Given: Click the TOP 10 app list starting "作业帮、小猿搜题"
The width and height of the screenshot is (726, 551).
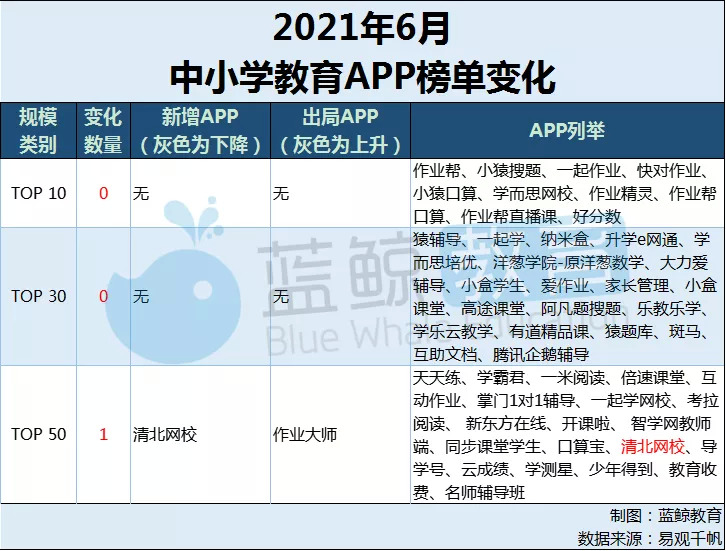Looking at the screenshot, I should (x=565, y=193).
